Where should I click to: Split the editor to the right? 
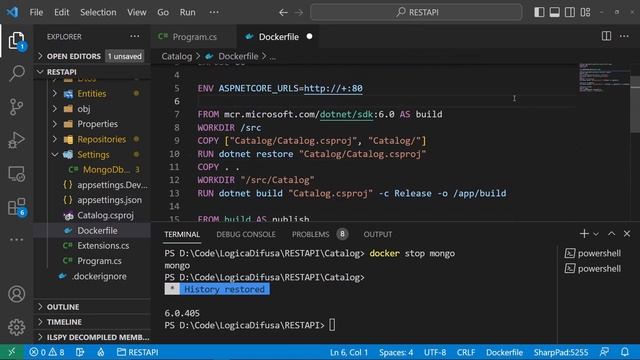click(x=607, y=36)
